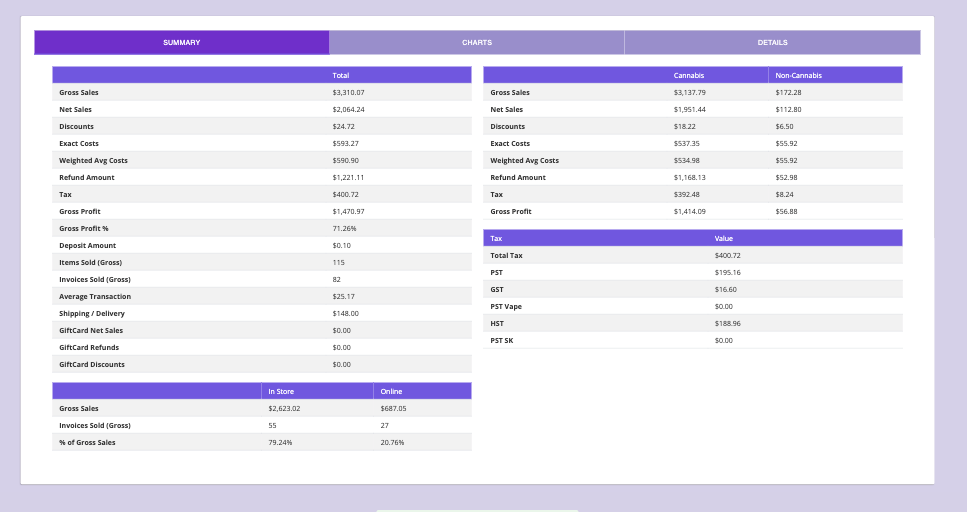The width and height of the screenshot is (967, 512).
Task: Select the Summary tab
Action: [182, 42]
